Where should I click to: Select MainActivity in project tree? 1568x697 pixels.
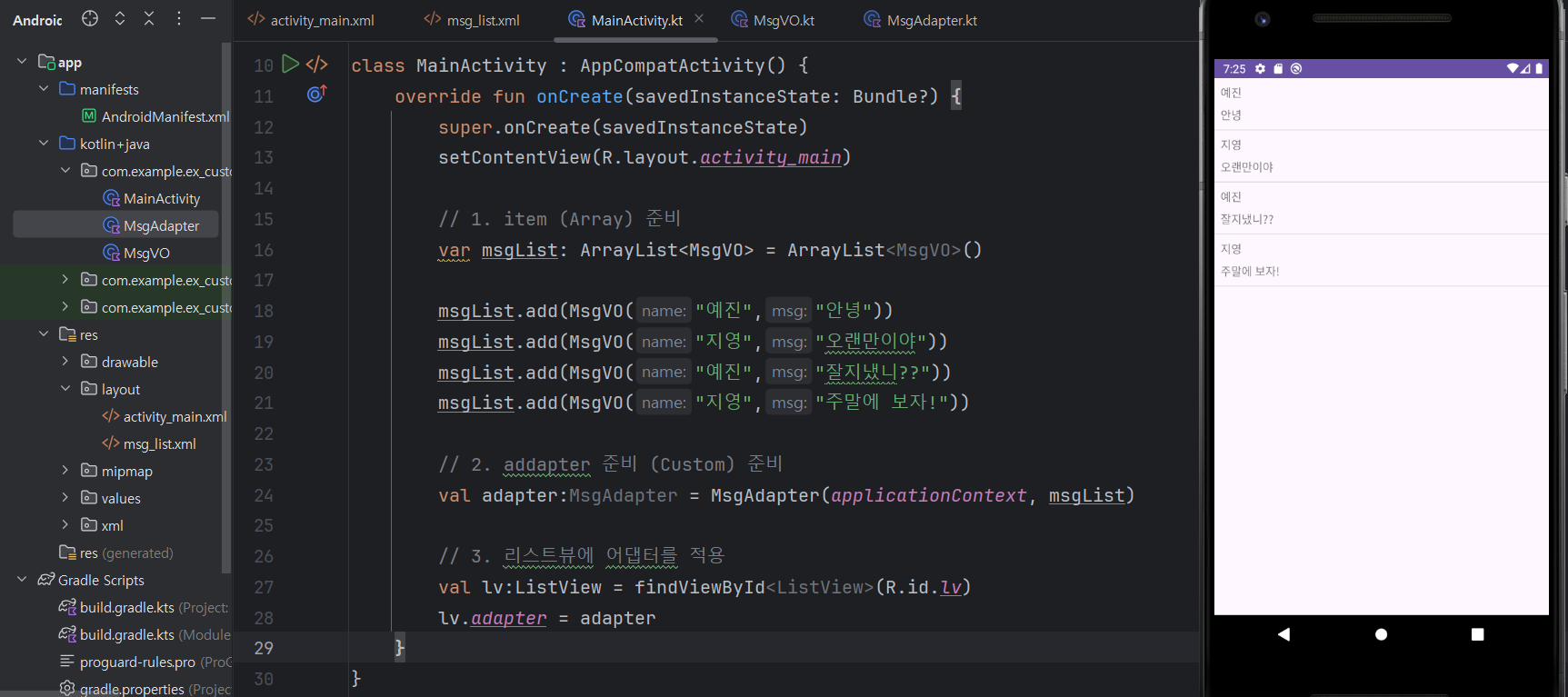click(151, 198)
